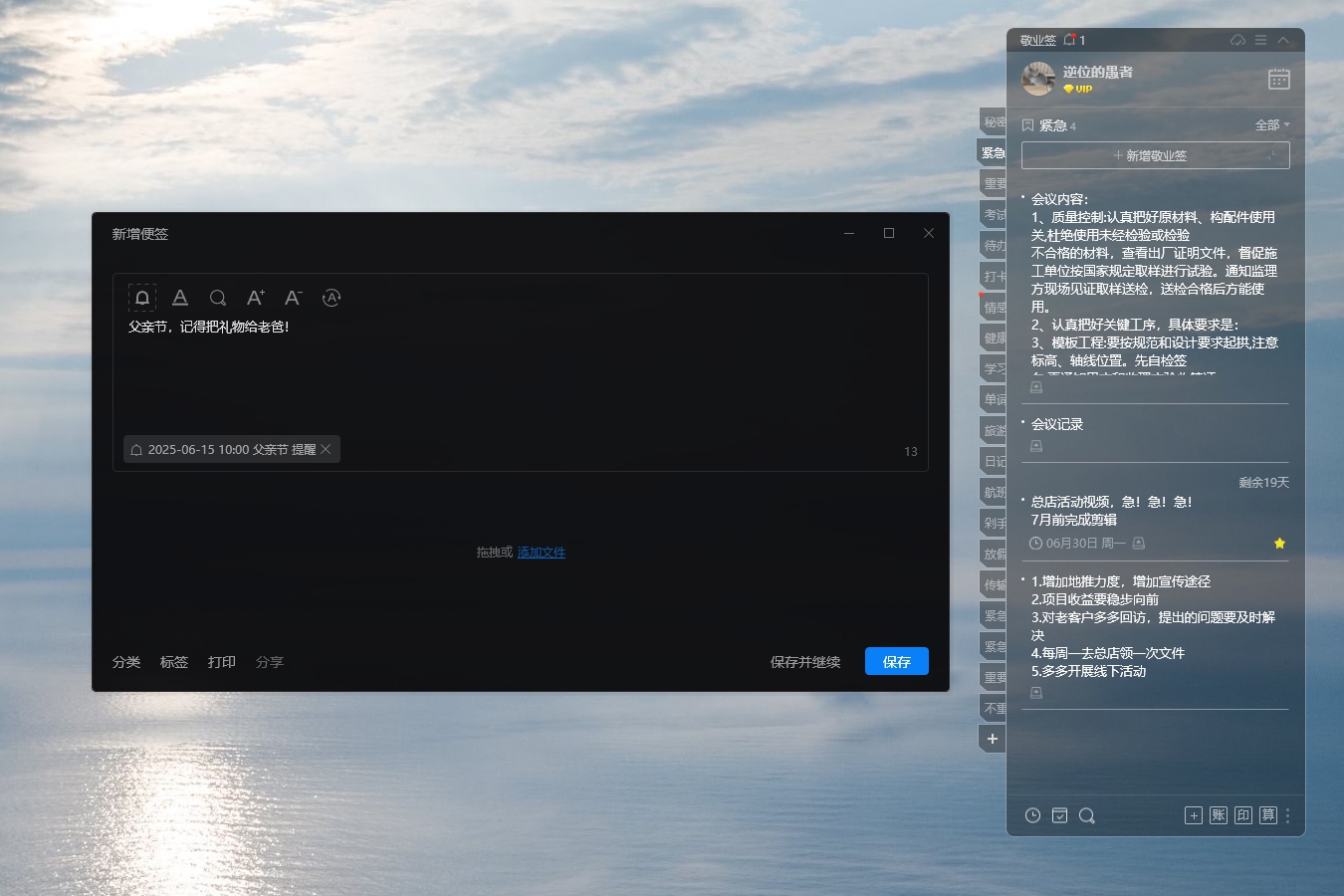Viewport: 1344px width, 896px height.
Task: Open the 算 calculator tool icon
Action: [1267, 815]
